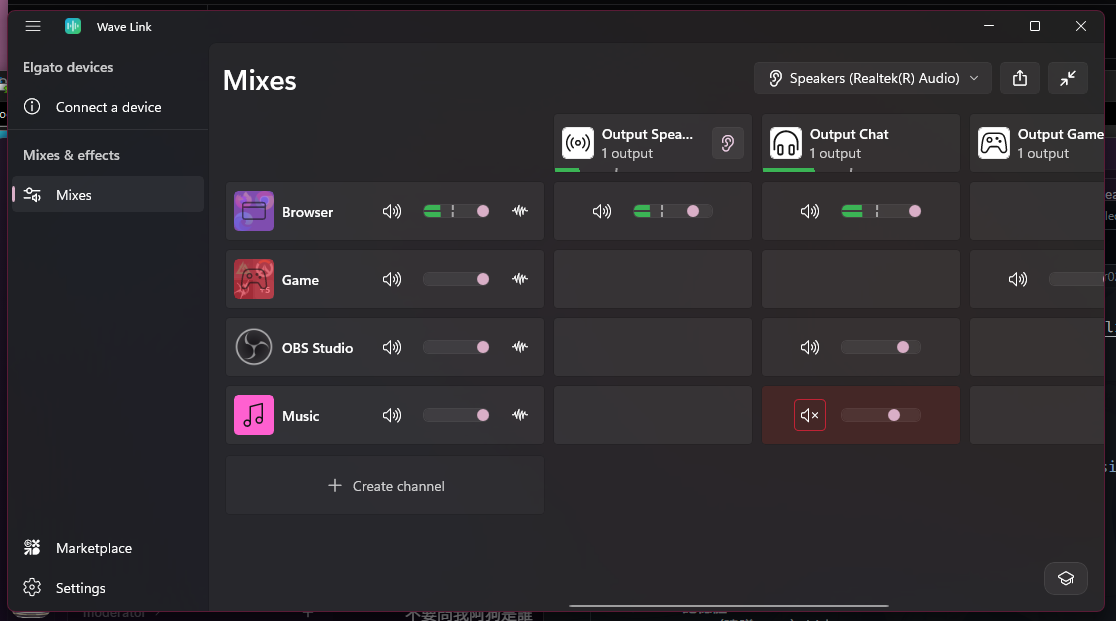
Task: Click the Wave Link app logo
Action: (x=73, y=26)
